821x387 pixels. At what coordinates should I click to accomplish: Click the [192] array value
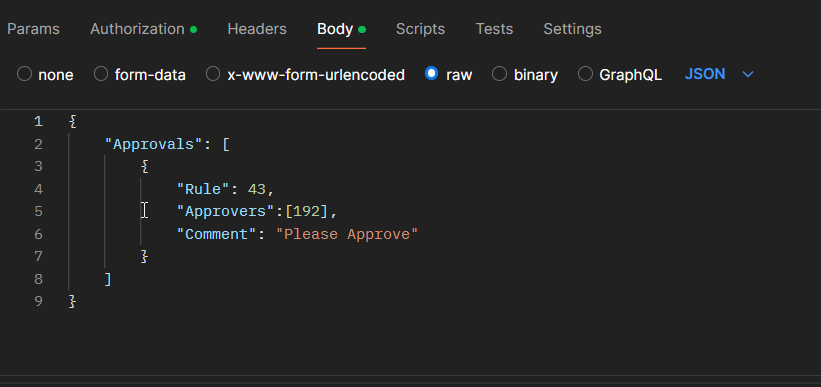306,212
